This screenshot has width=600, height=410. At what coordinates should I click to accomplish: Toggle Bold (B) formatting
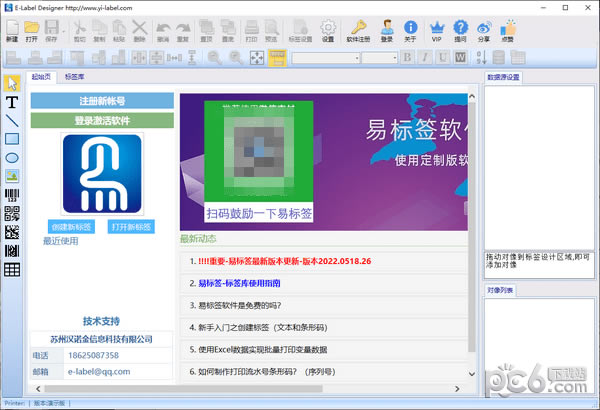tap(407, 58)
